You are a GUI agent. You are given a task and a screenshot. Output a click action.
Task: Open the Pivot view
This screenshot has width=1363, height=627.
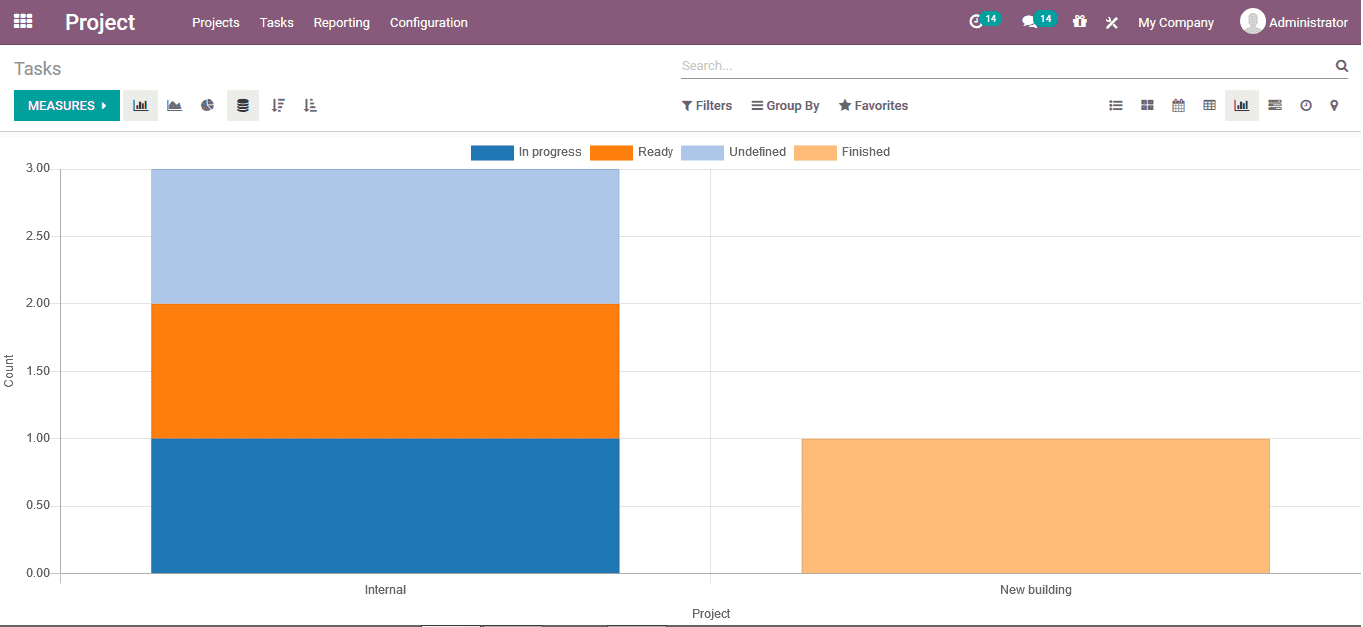click(1210, 105)
